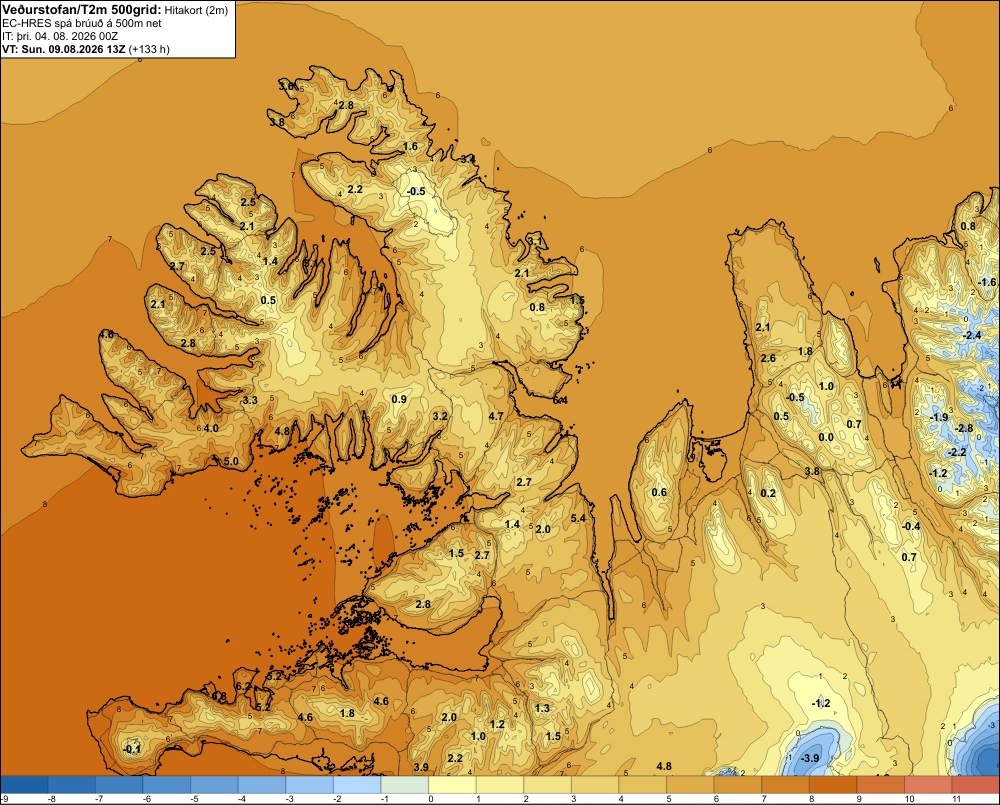Select legend swatch between 3 and 4
The width and height of the screenshot is (1000, 805).
[x=595, y=785]
